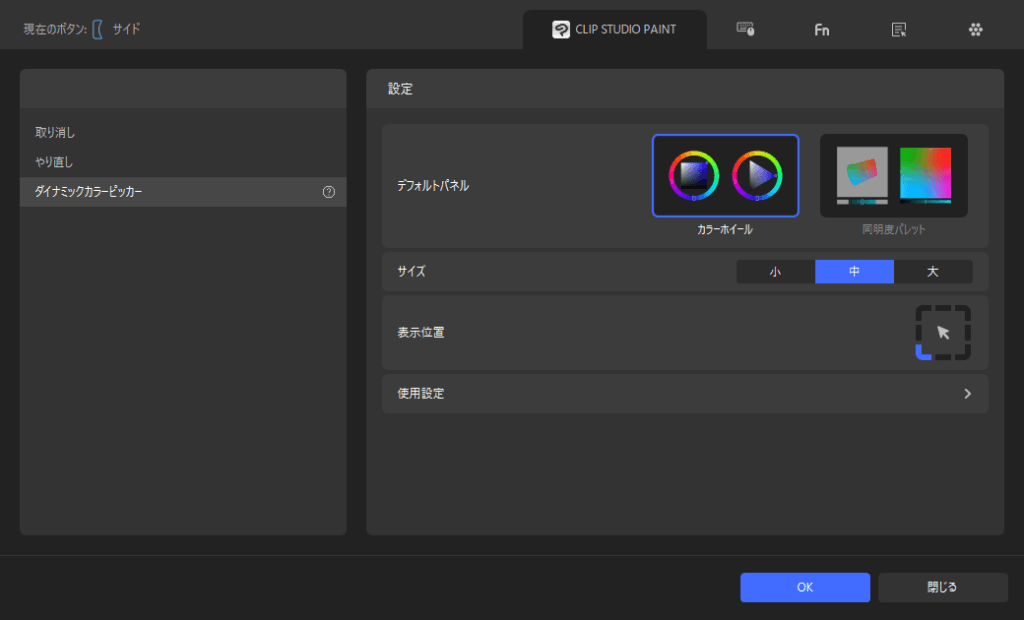
Task: Click the help icon next to ダイナミックカラーピッカー
Action: tap(329, 192)
